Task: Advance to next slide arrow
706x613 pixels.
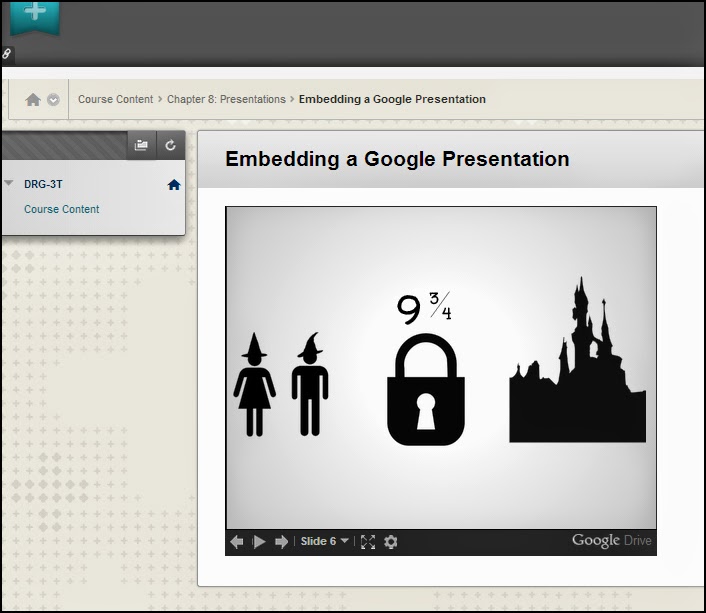Action: [x=281, y=541]
